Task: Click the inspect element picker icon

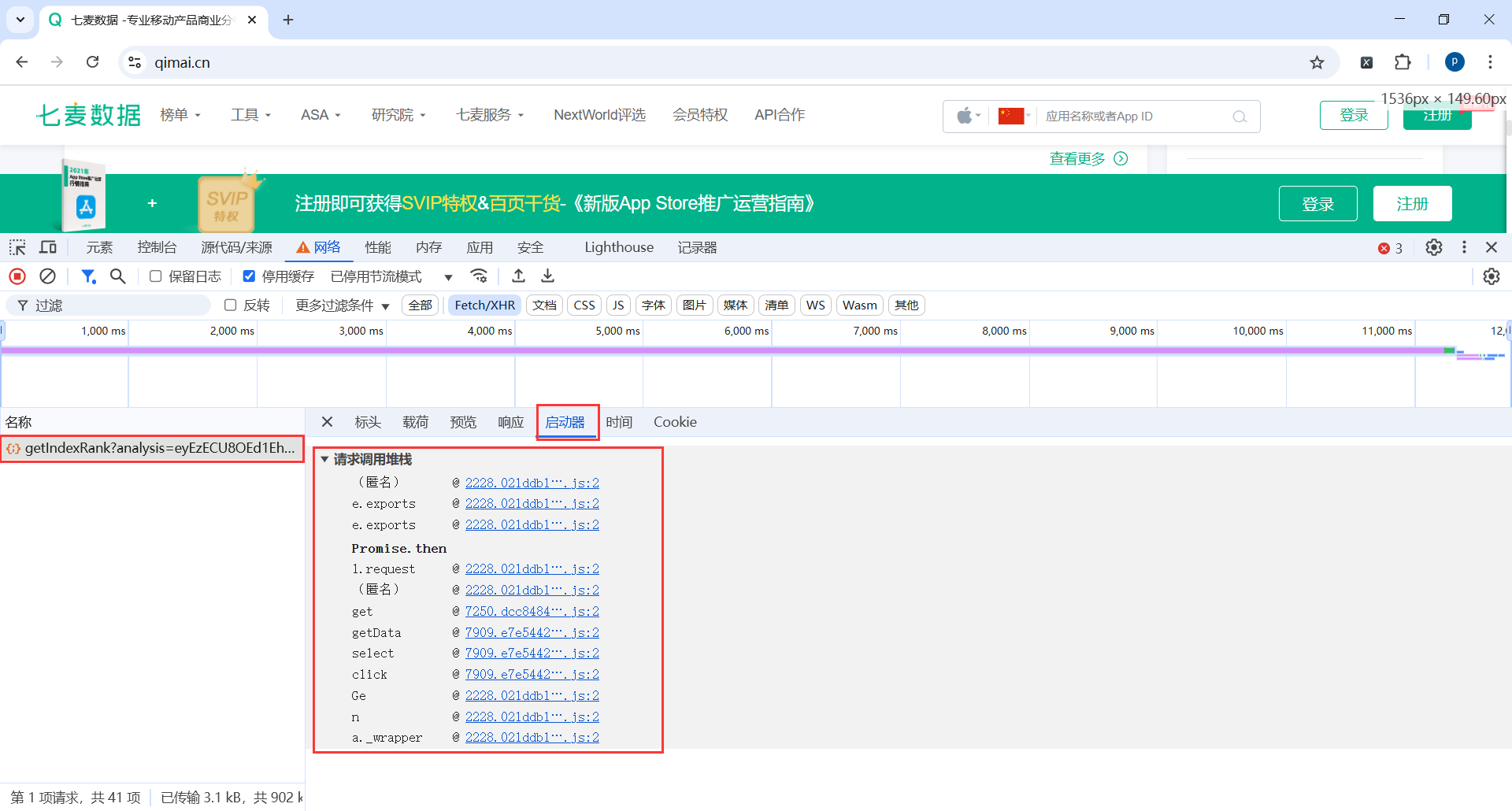Action: [x=17, y=247]
